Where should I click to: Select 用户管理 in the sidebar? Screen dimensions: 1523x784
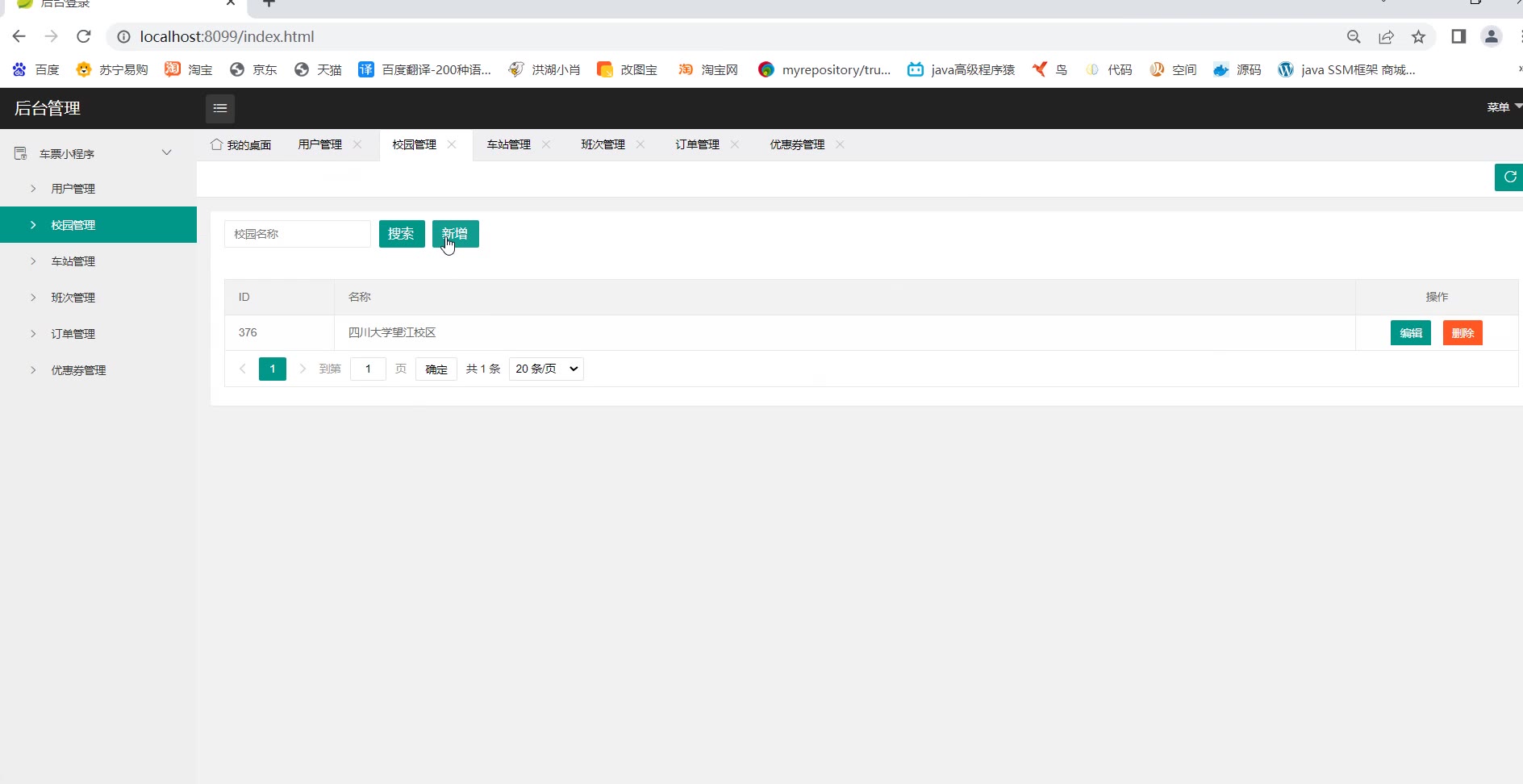coord(98,189)
